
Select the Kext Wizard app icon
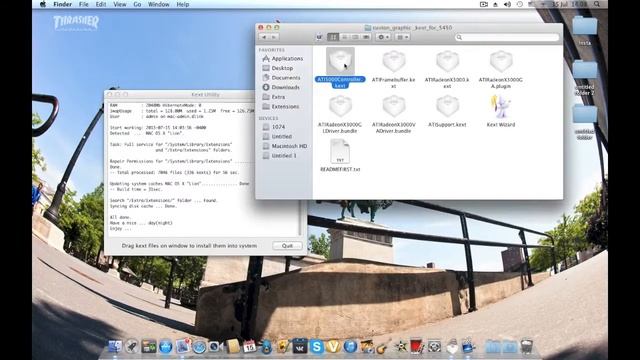[x=500, y=106]
